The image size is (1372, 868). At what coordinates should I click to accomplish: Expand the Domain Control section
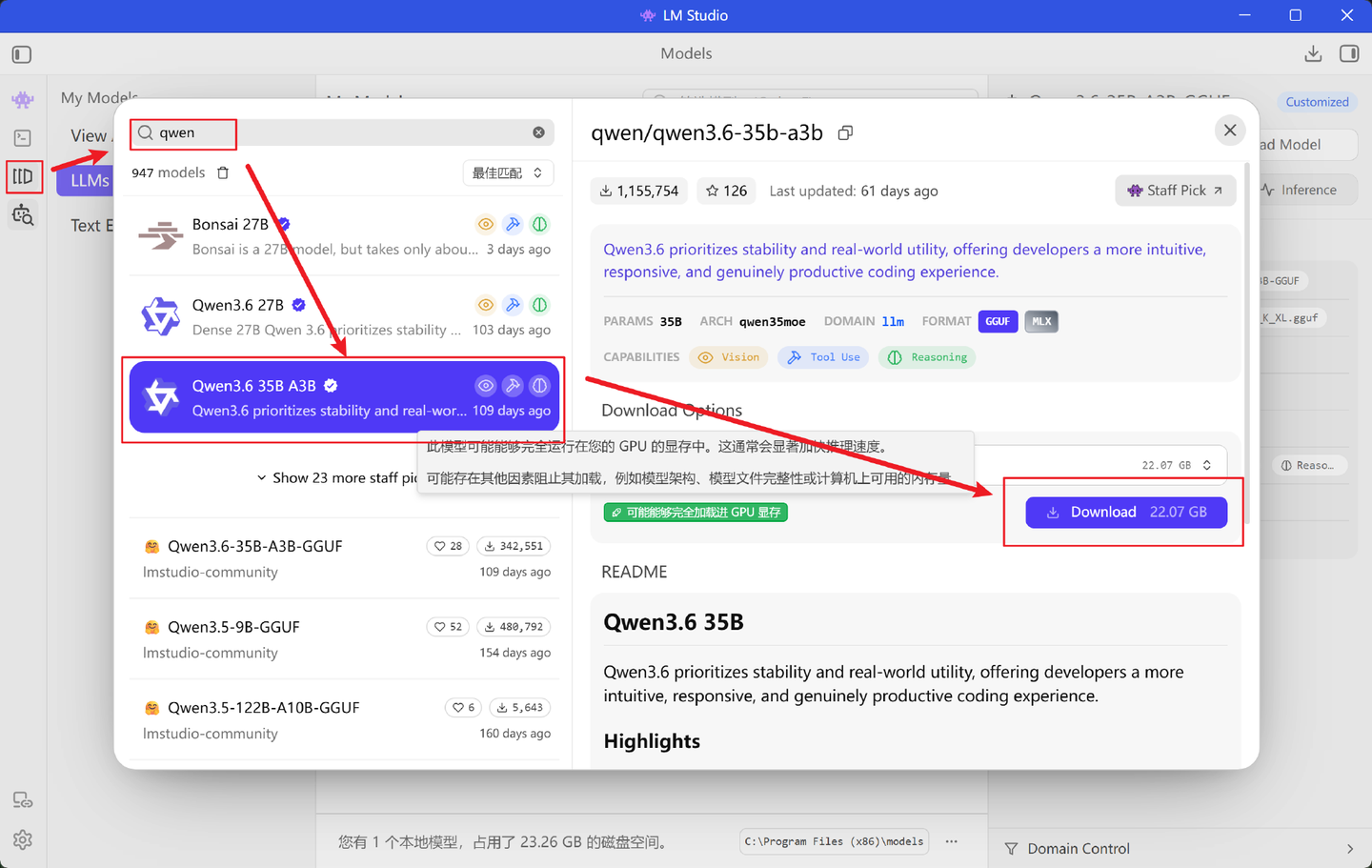(1180, 848)
